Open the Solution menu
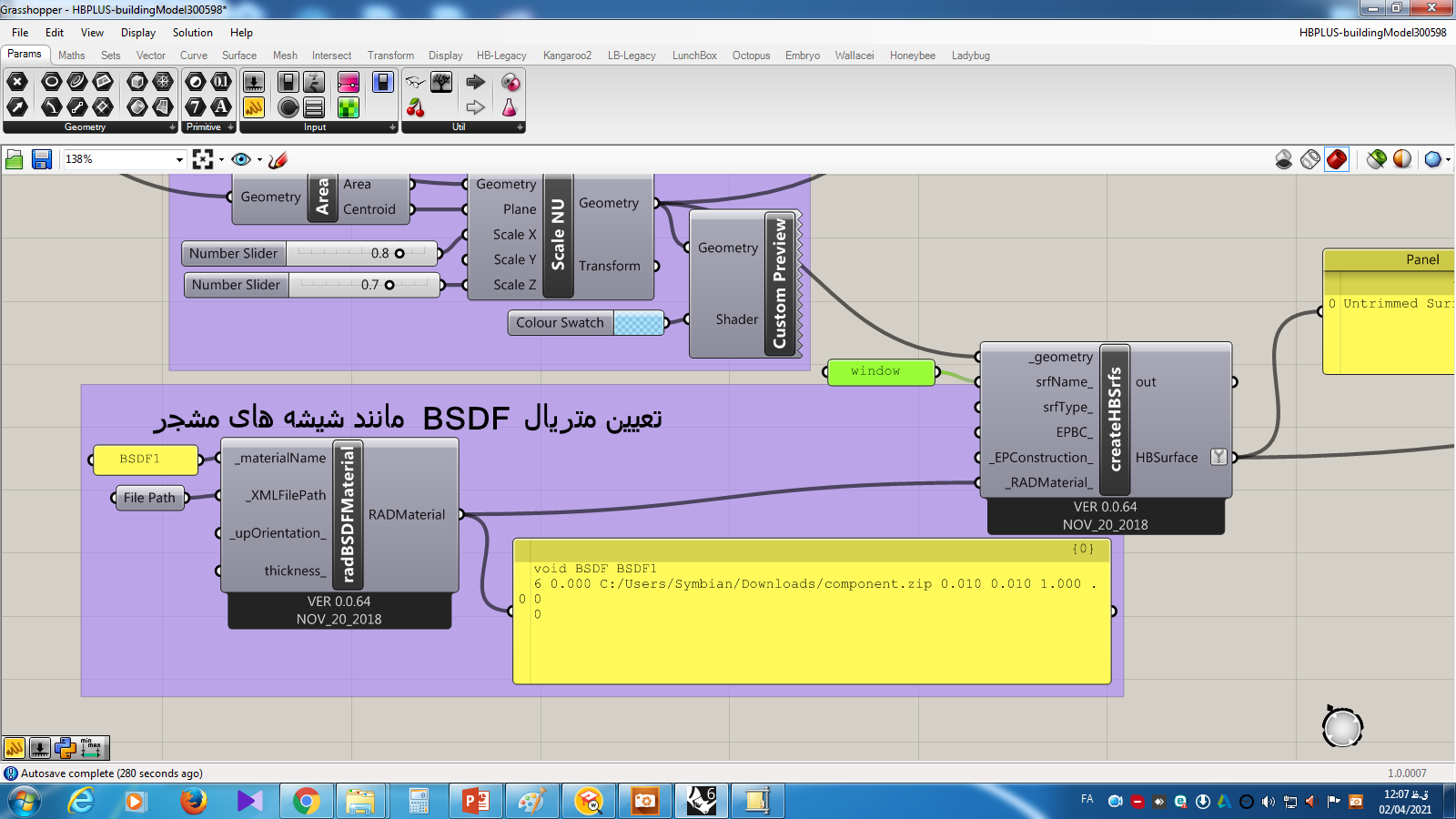The height and width of the screenshot is (819, 1456). click(x=193, y=33)
